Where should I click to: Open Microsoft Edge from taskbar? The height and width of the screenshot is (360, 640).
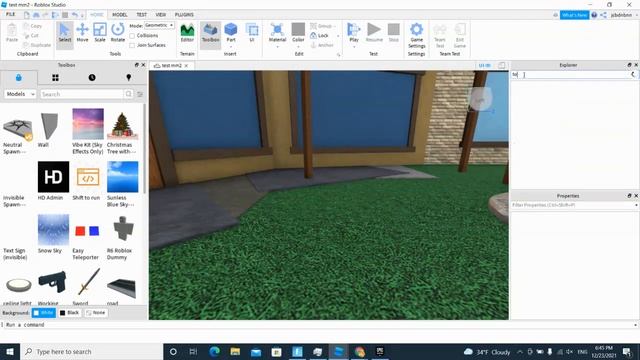pos(214,351)
